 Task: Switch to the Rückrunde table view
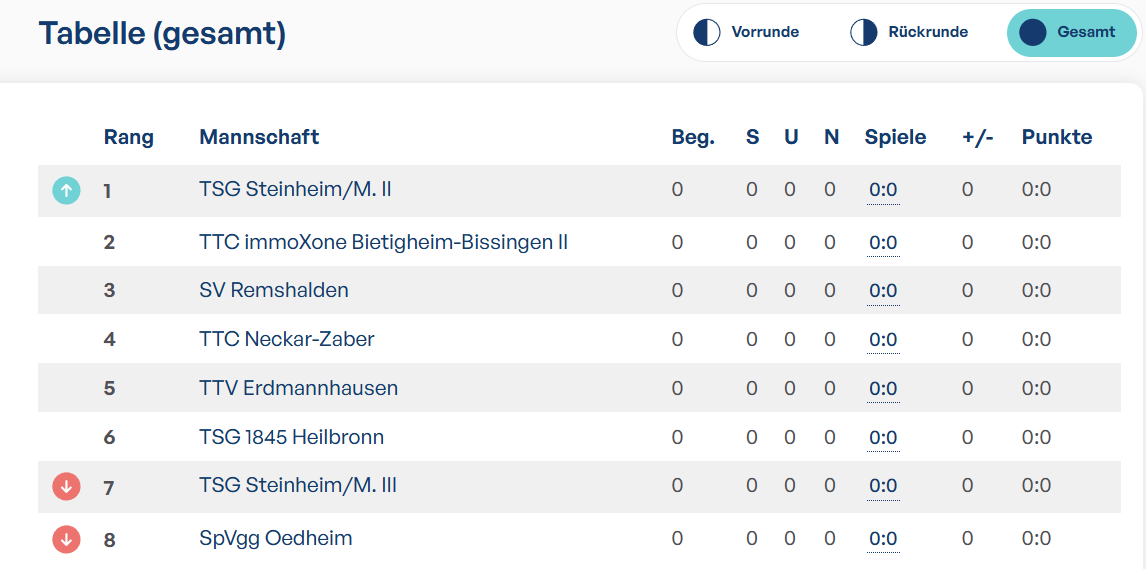click(909, 32)
